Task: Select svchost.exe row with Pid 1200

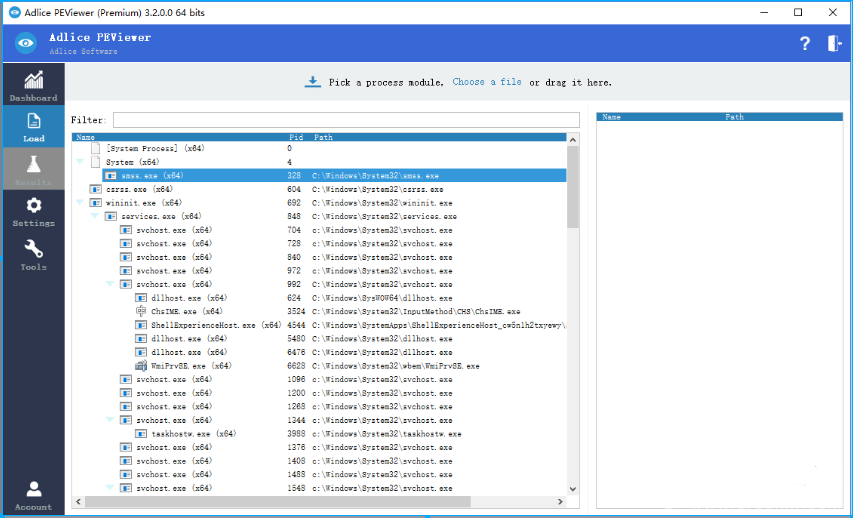Action: [x=319, y=393]
